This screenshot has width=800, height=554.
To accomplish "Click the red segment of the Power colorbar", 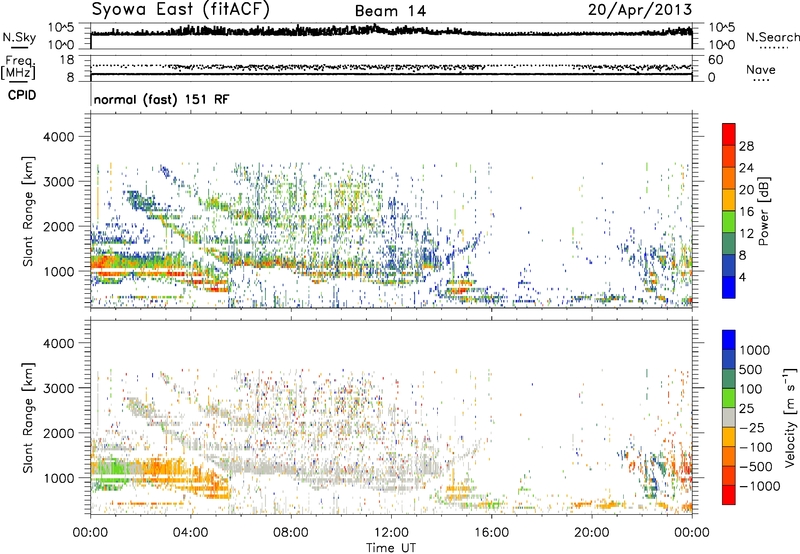I will [729, 134].
